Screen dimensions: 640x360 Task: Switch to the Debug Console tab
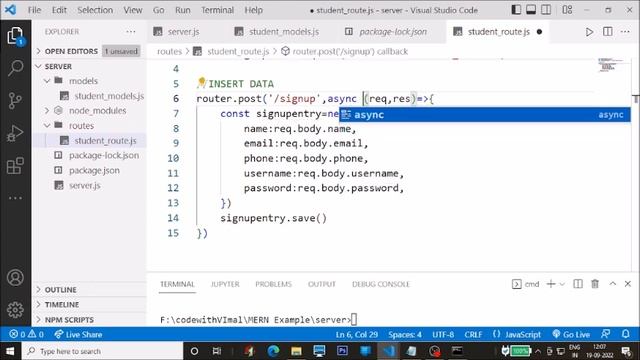(x=381, y=284)
